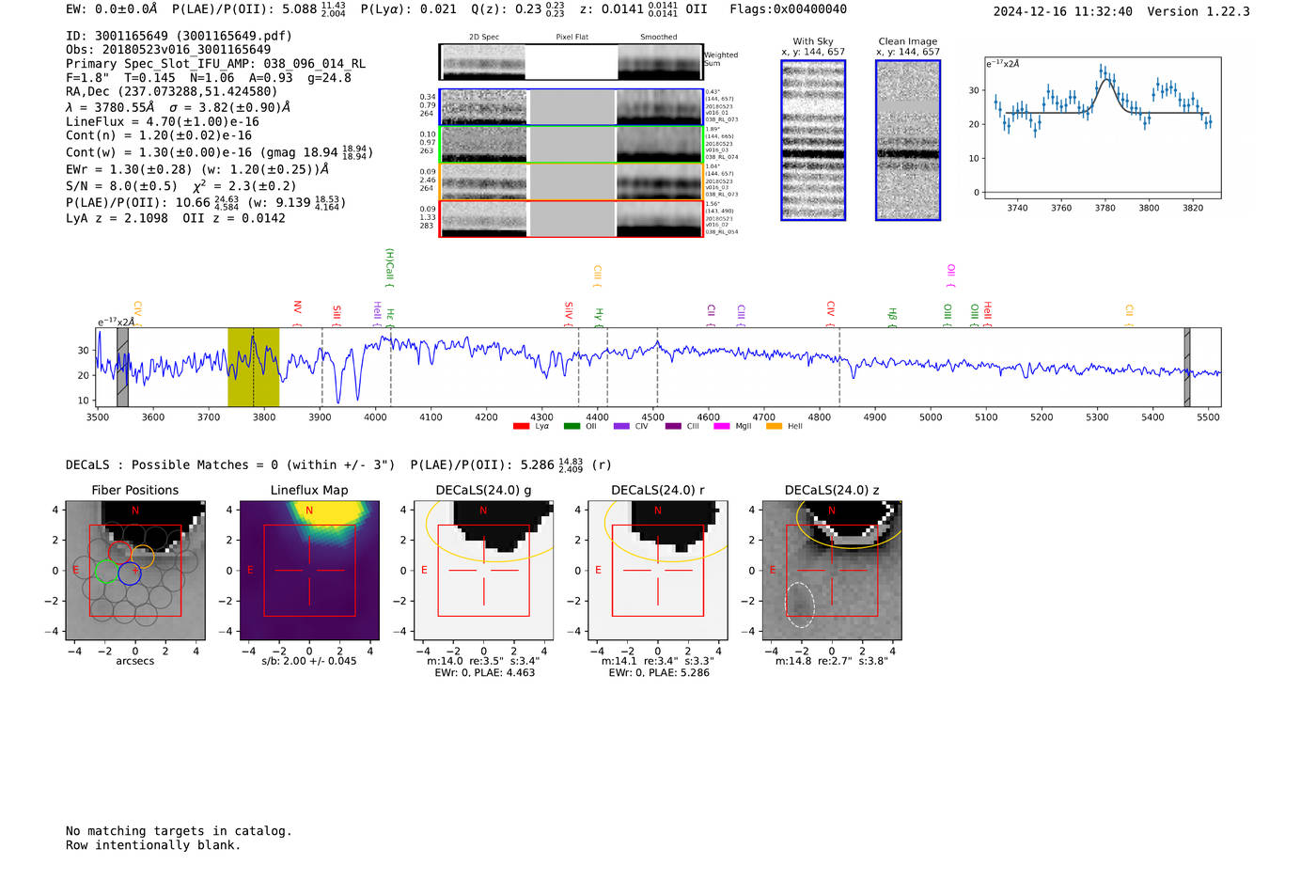The height and width of the screenshot is (896, 1316).
Task: Click the green OII legend swatch
Action: click(x=572, y=427)
